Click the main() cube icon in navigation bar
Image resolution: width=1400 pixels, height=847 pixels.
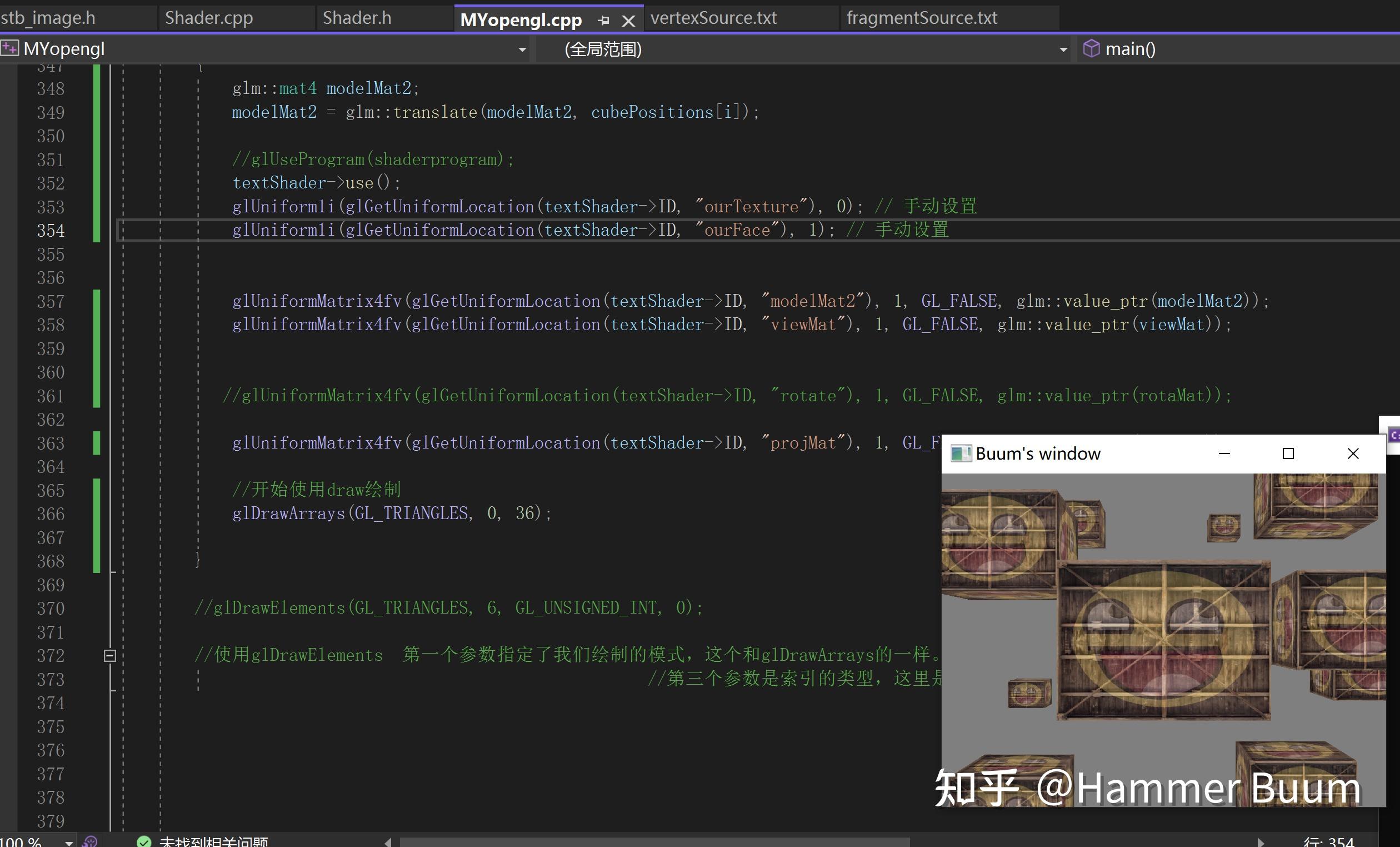tap(1092, 49)
